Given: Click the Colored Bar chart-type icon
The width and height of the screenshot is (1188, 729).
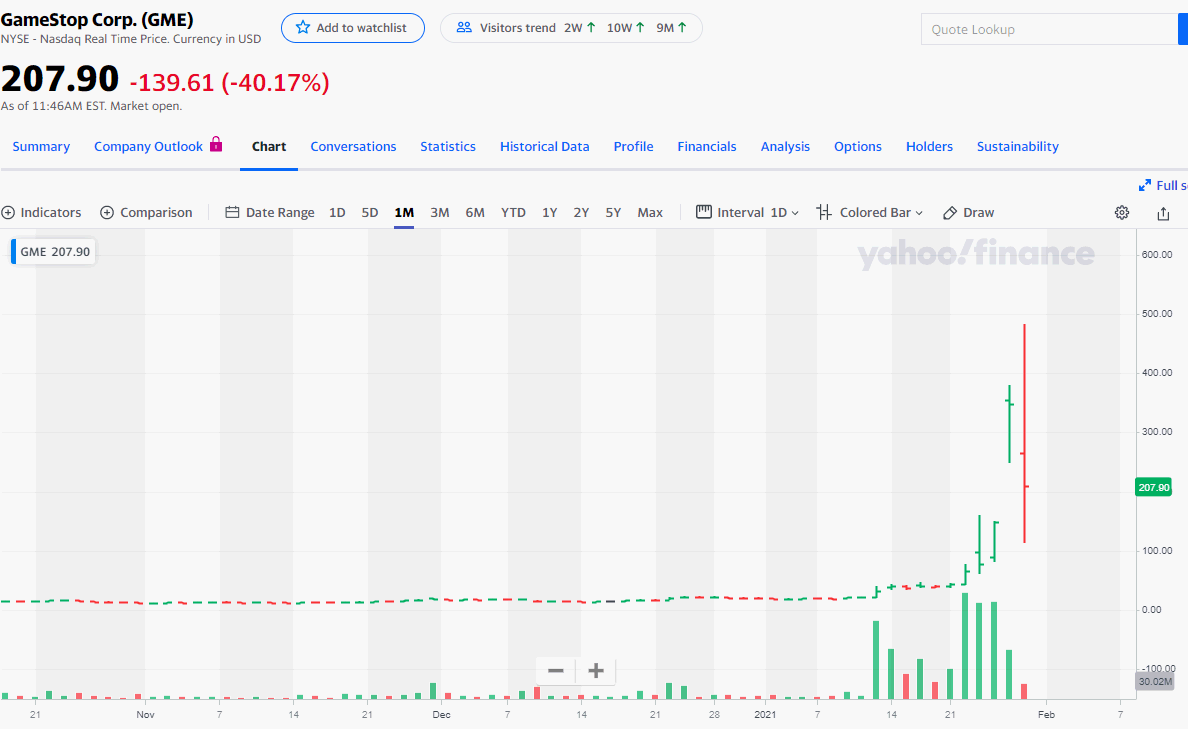Looking at the screenshot, I should tap(824, 212).
